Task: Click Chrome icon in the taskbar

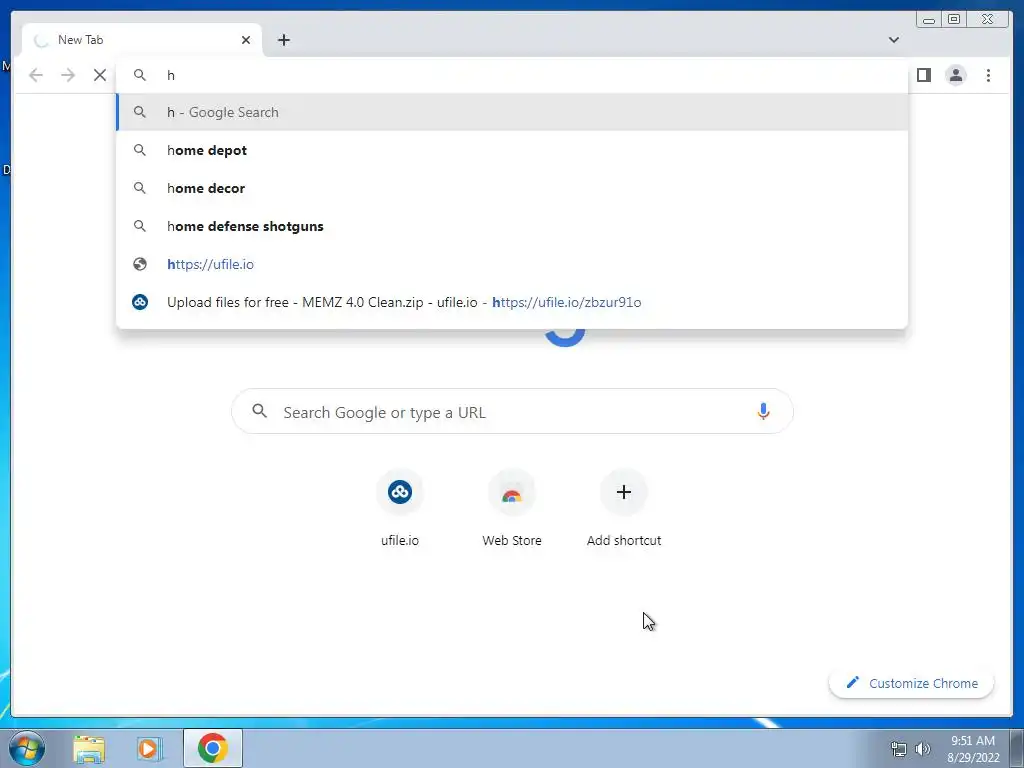Action: (213, 748)
